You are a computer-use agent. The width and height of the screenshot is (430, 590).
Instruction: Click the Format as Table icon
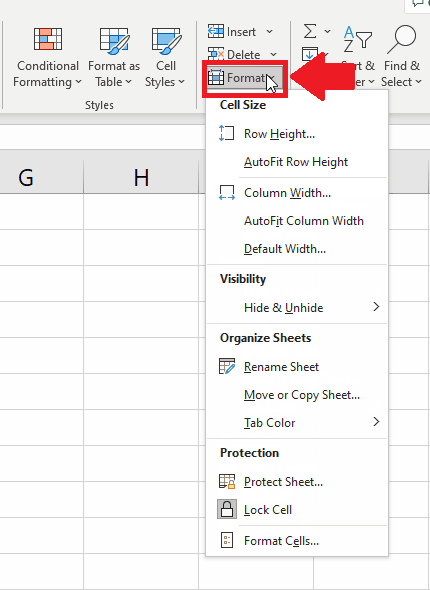(114, 39)
